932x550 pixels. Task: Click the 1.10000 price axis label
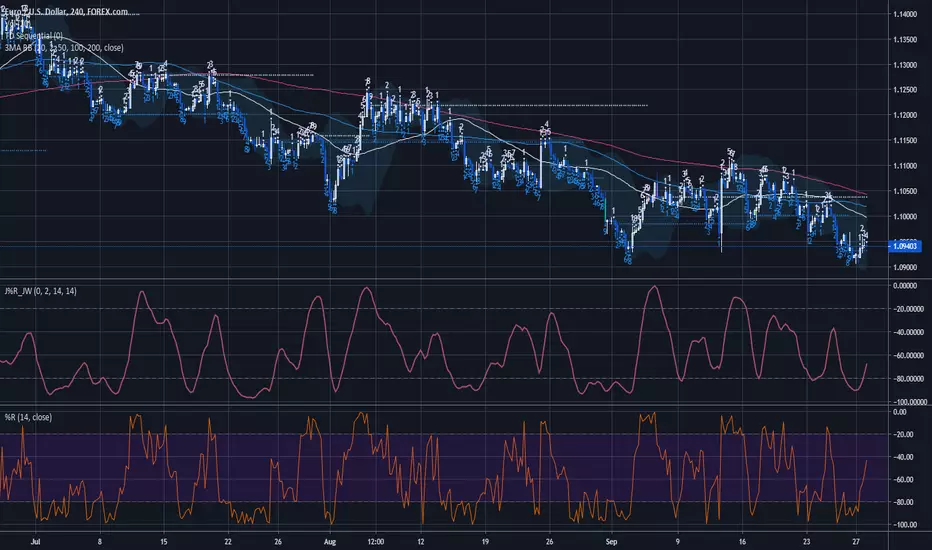click(910, 217)
